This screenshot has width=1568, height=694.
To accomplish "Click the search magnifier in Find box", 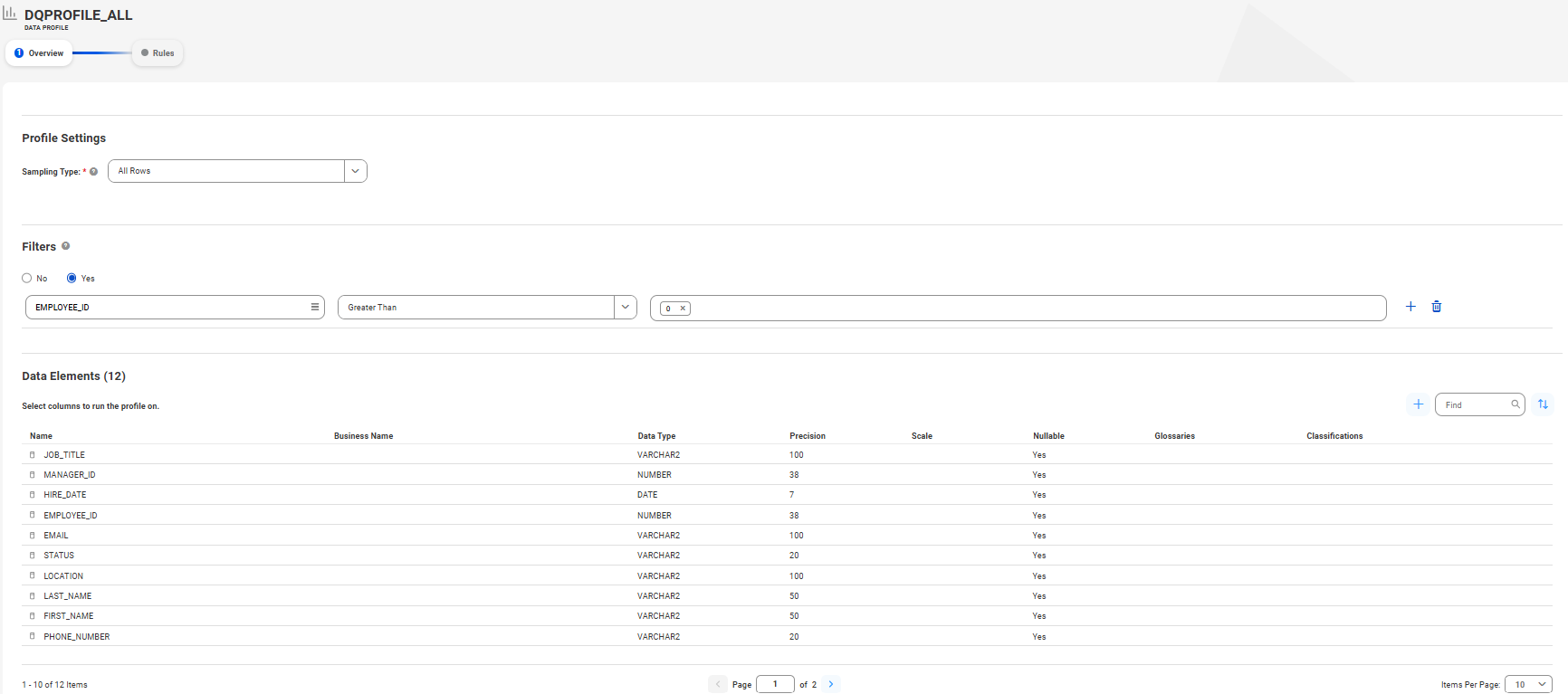I will 1515,404.
